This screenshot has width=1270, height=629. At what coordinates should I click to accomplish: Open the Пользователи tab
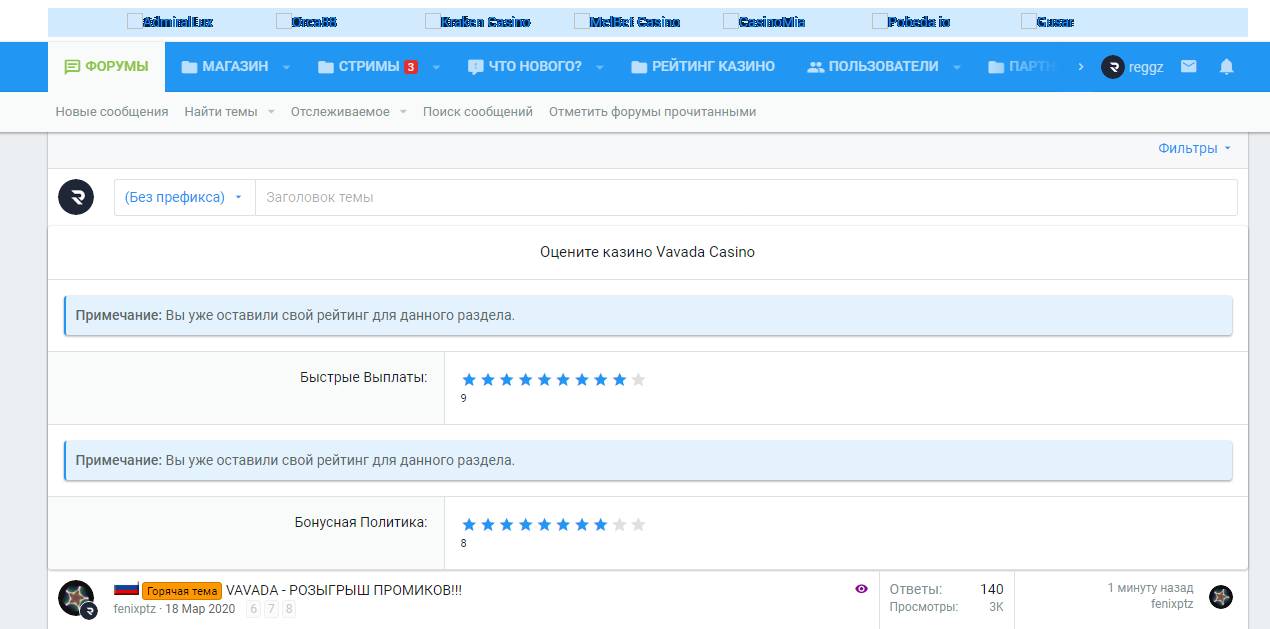(873, 67)
